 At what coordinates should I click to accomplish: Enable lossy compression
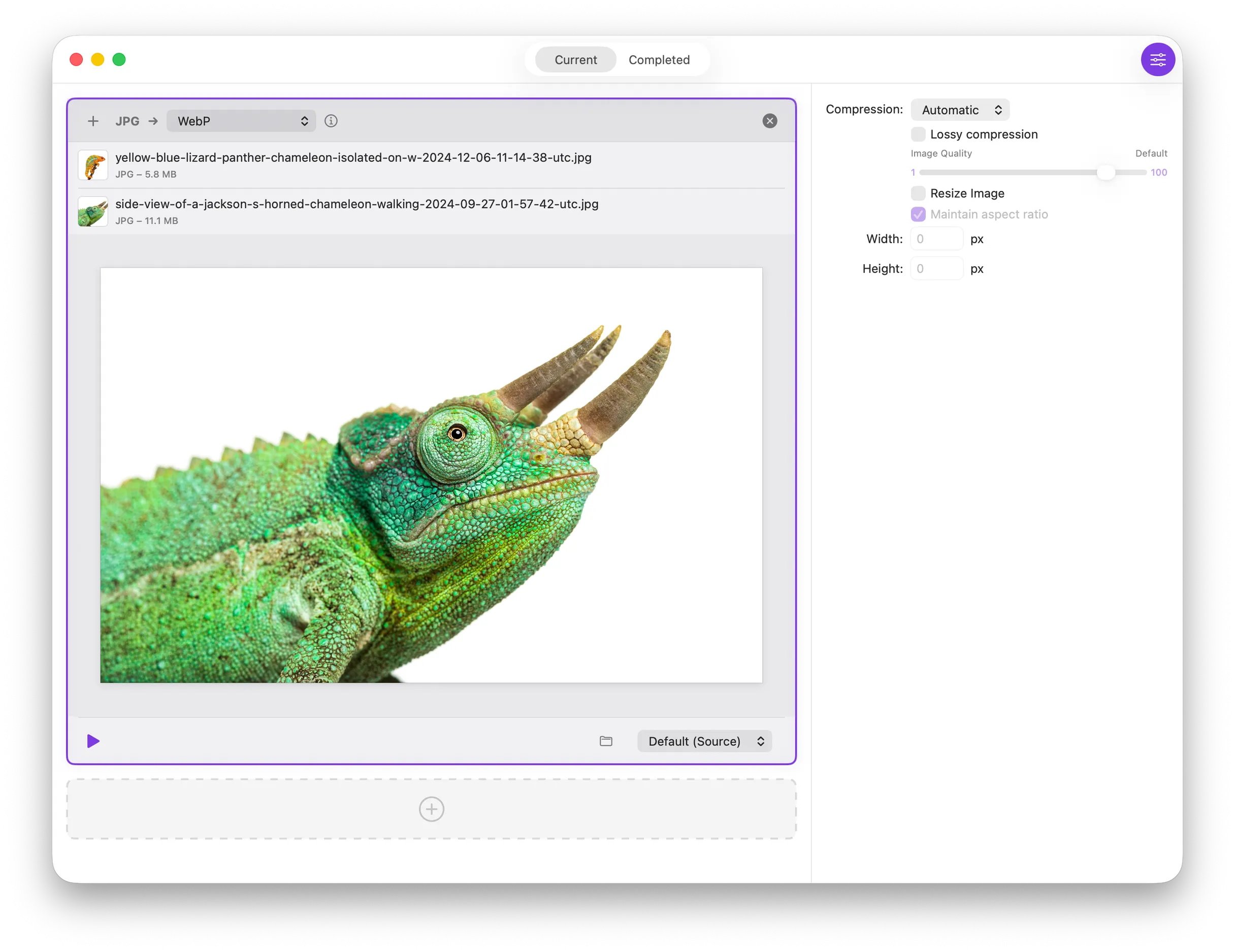[918, 134]
